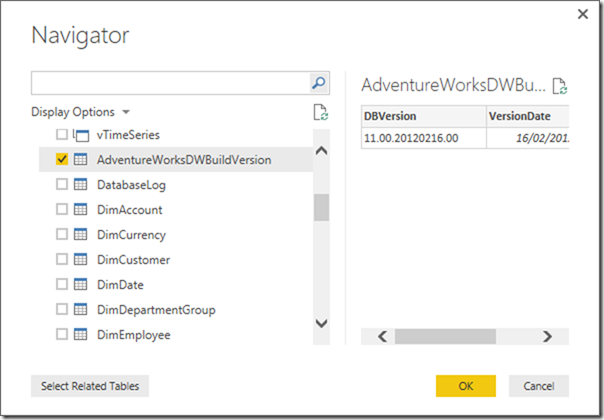Check the DimDepartmentGroup checkbox

click(x=62, y=309)
